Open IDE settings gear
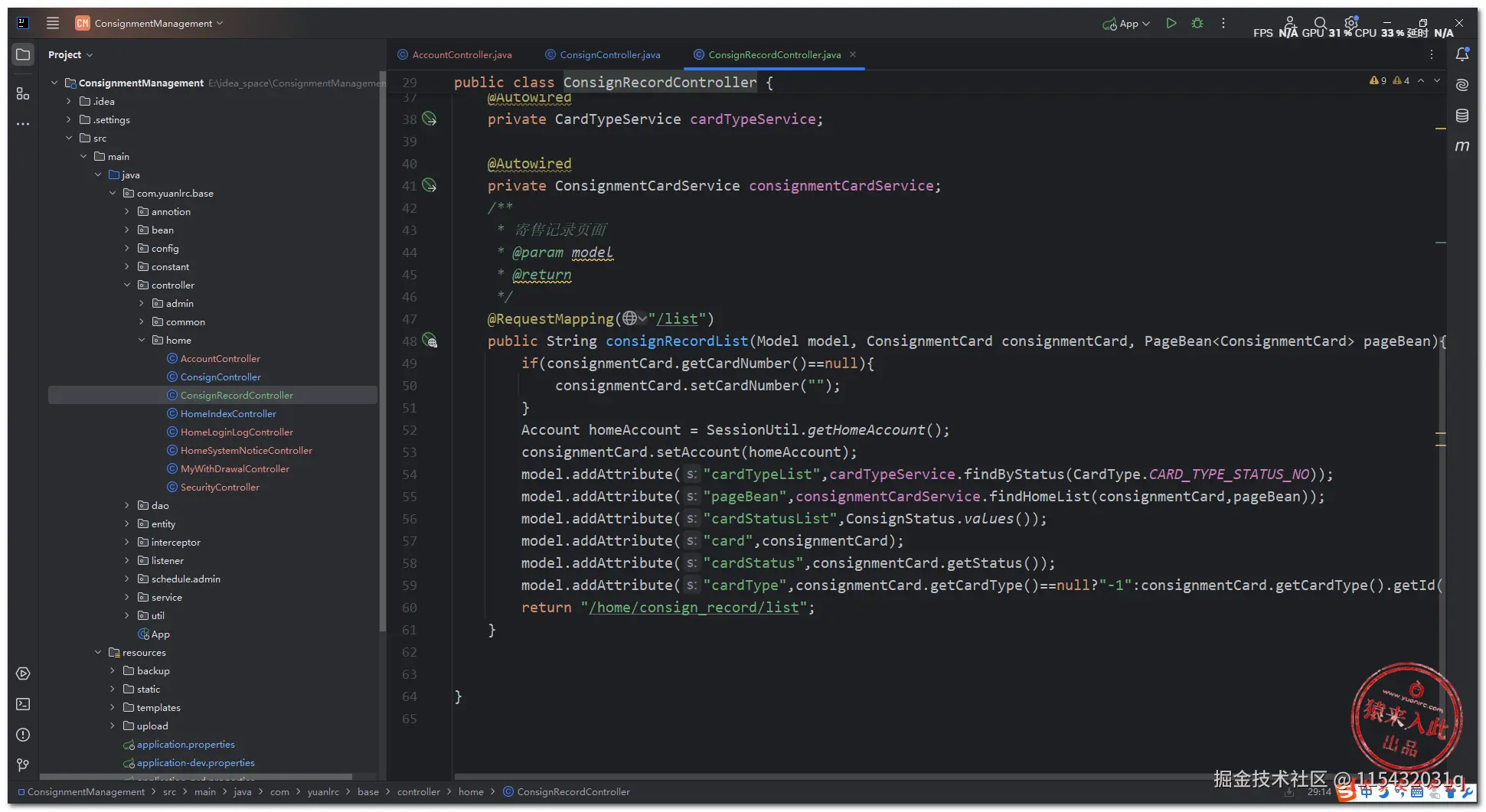 coord(1351,23)
